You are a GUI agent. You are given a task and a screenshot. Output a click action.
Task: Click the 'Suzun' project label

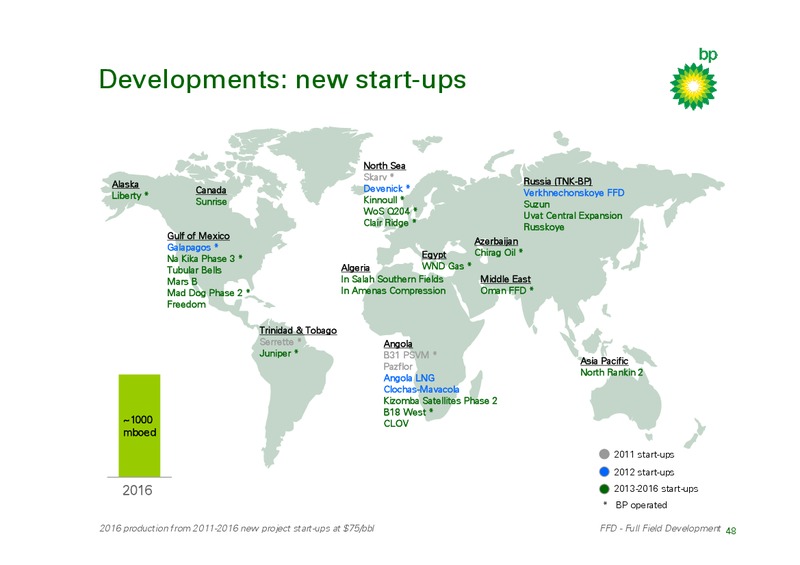[536, 204]
